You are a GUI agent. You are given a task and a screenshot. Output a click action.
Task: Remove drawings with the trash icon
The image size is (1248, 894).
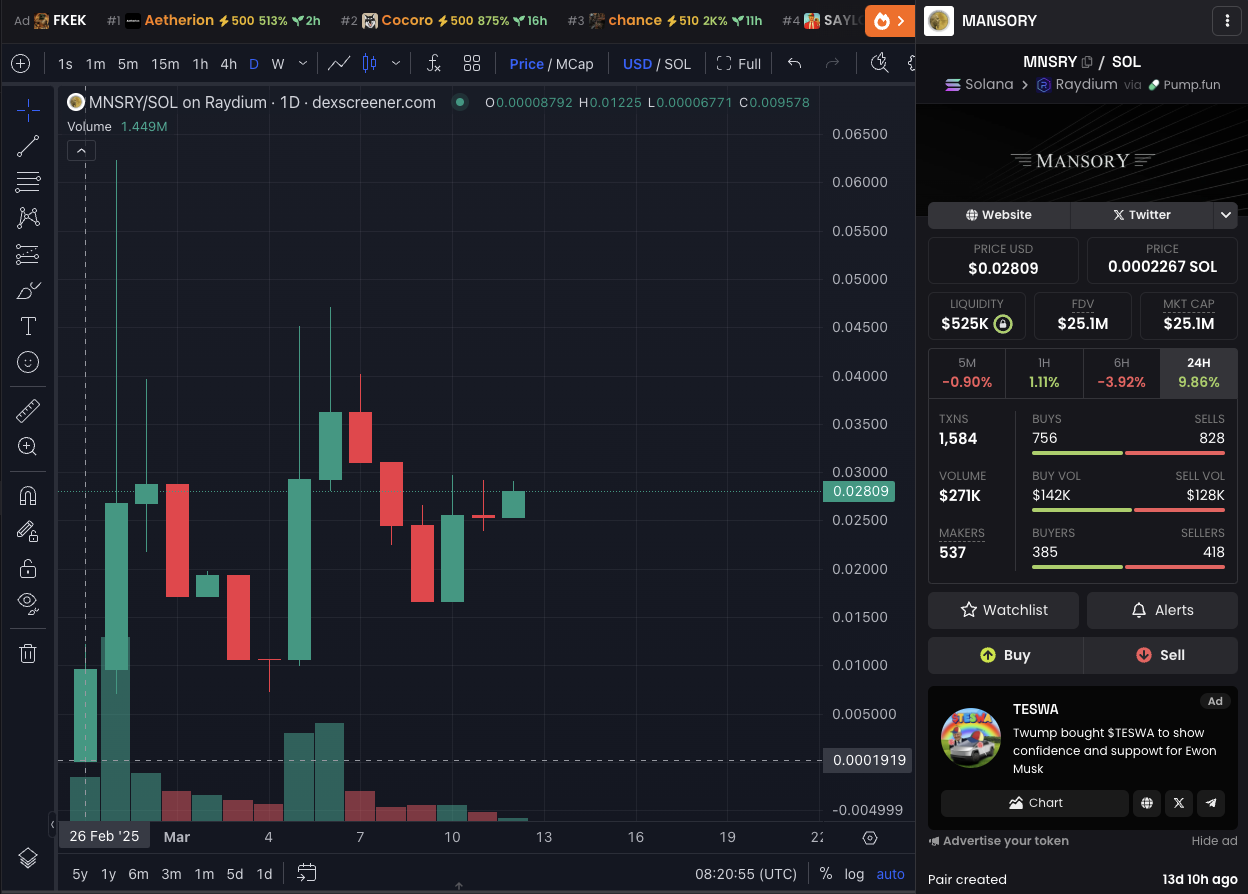coord(28,653)
